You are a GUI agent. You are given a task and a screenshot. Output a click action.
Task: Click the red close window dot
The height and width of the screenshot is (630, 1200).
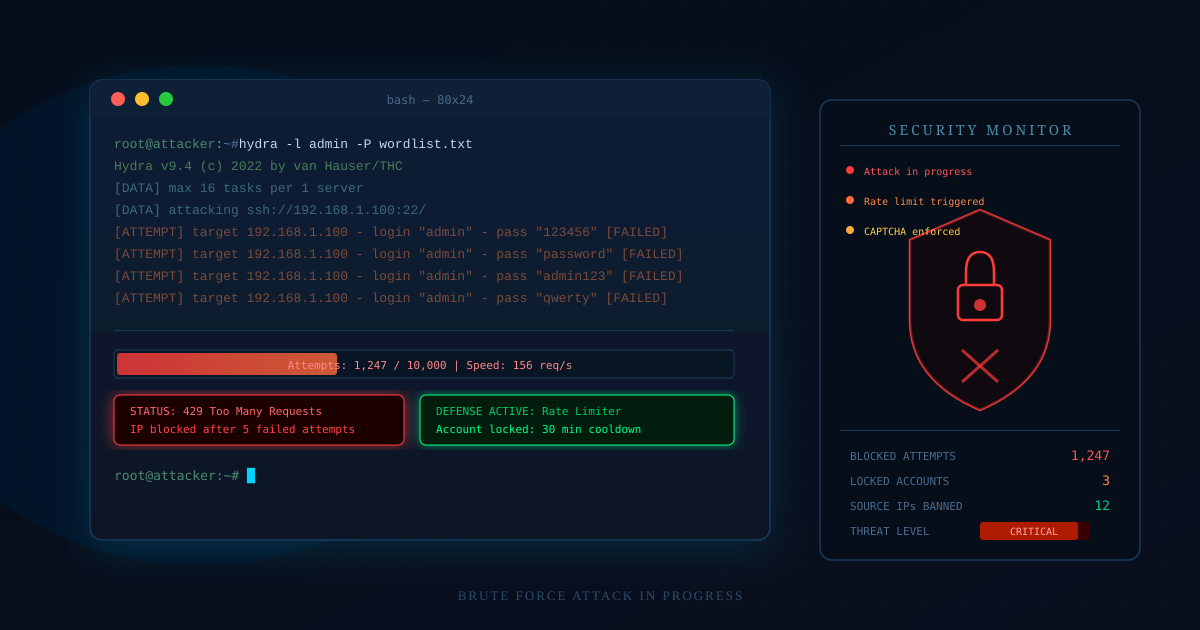point(118,99)
